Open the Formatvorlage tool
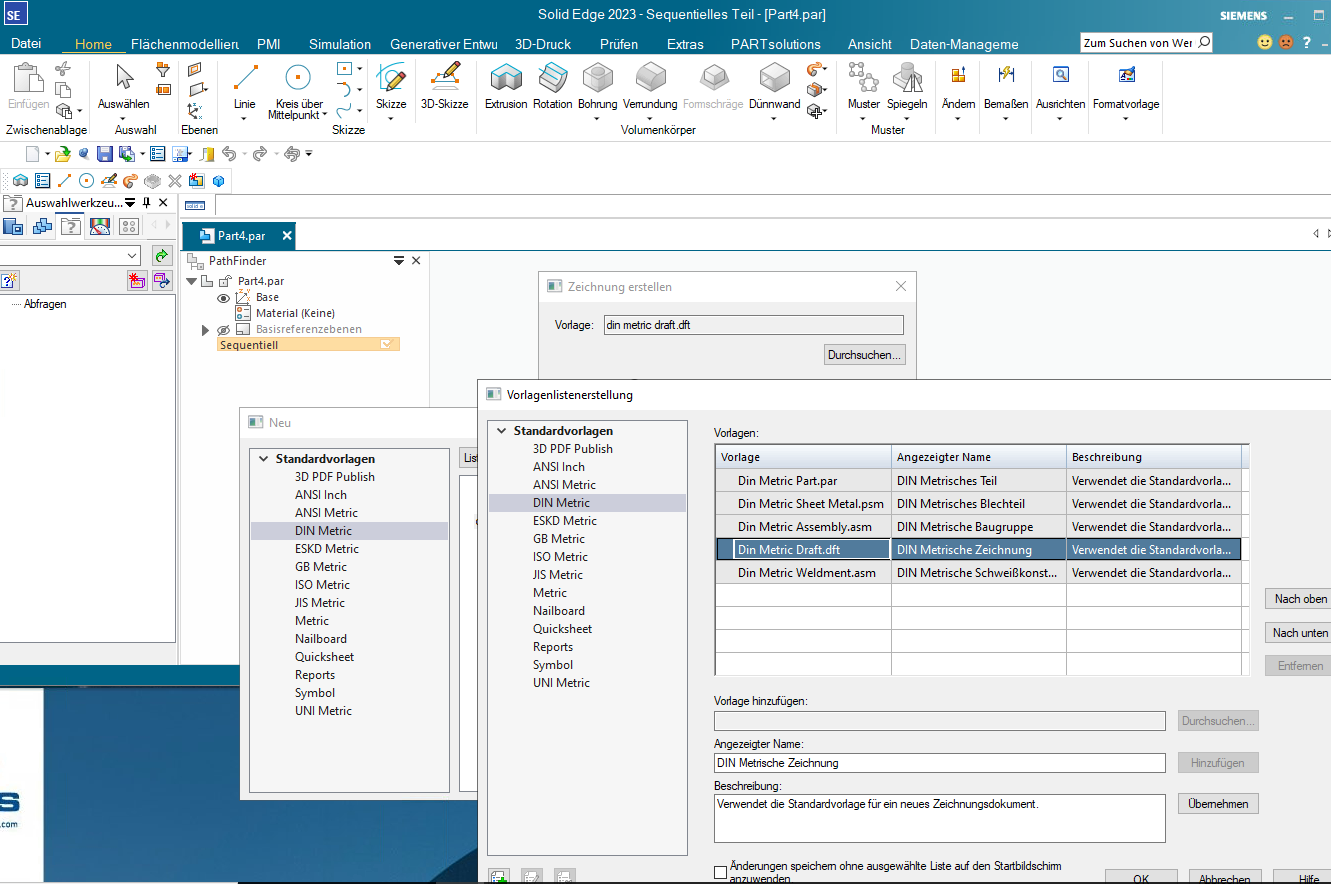Screen dimensions: 1331x884 click(1126, 85)
